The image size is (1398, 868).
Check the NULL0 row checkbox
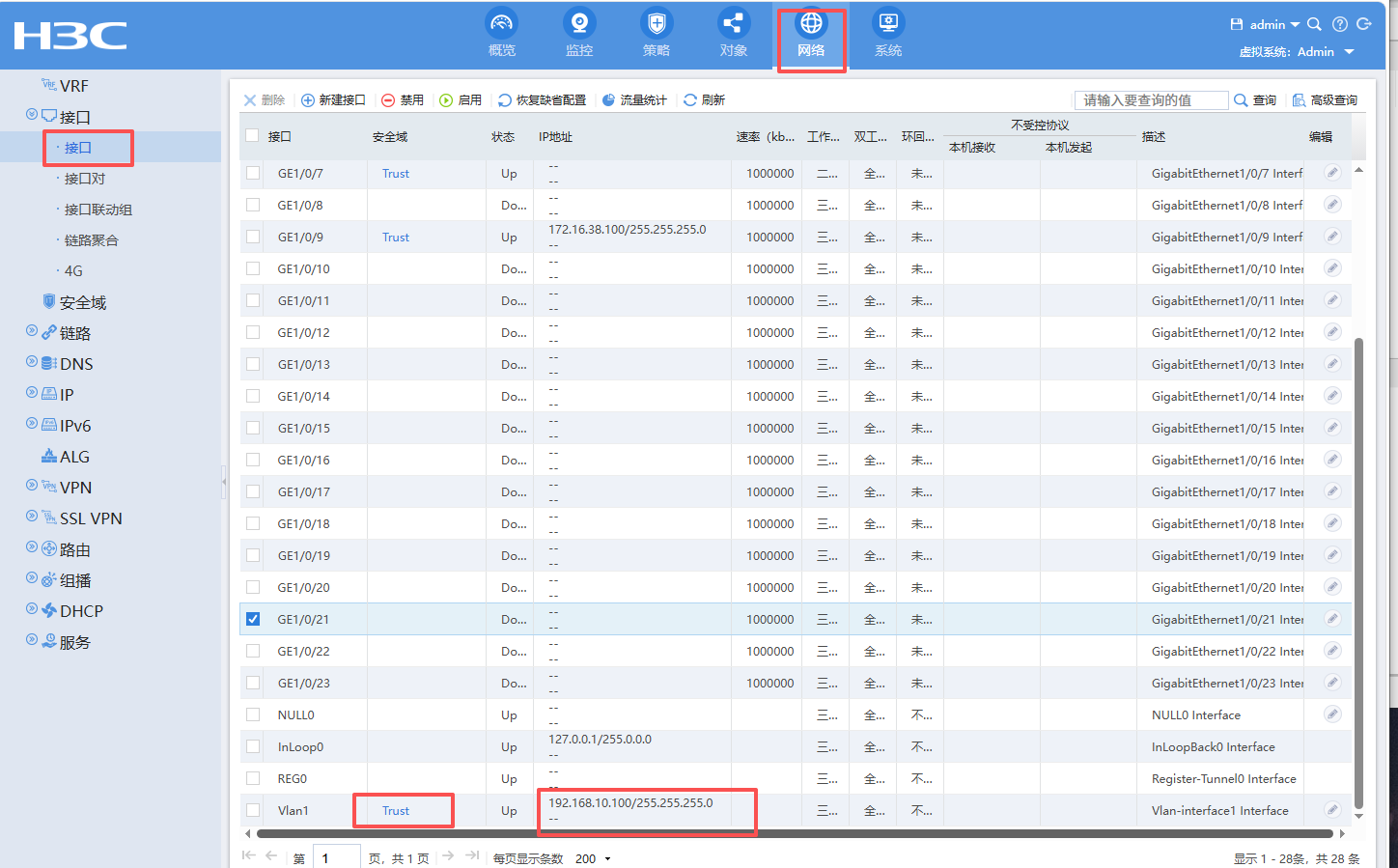pyautogui.click(x=253, y=714)
